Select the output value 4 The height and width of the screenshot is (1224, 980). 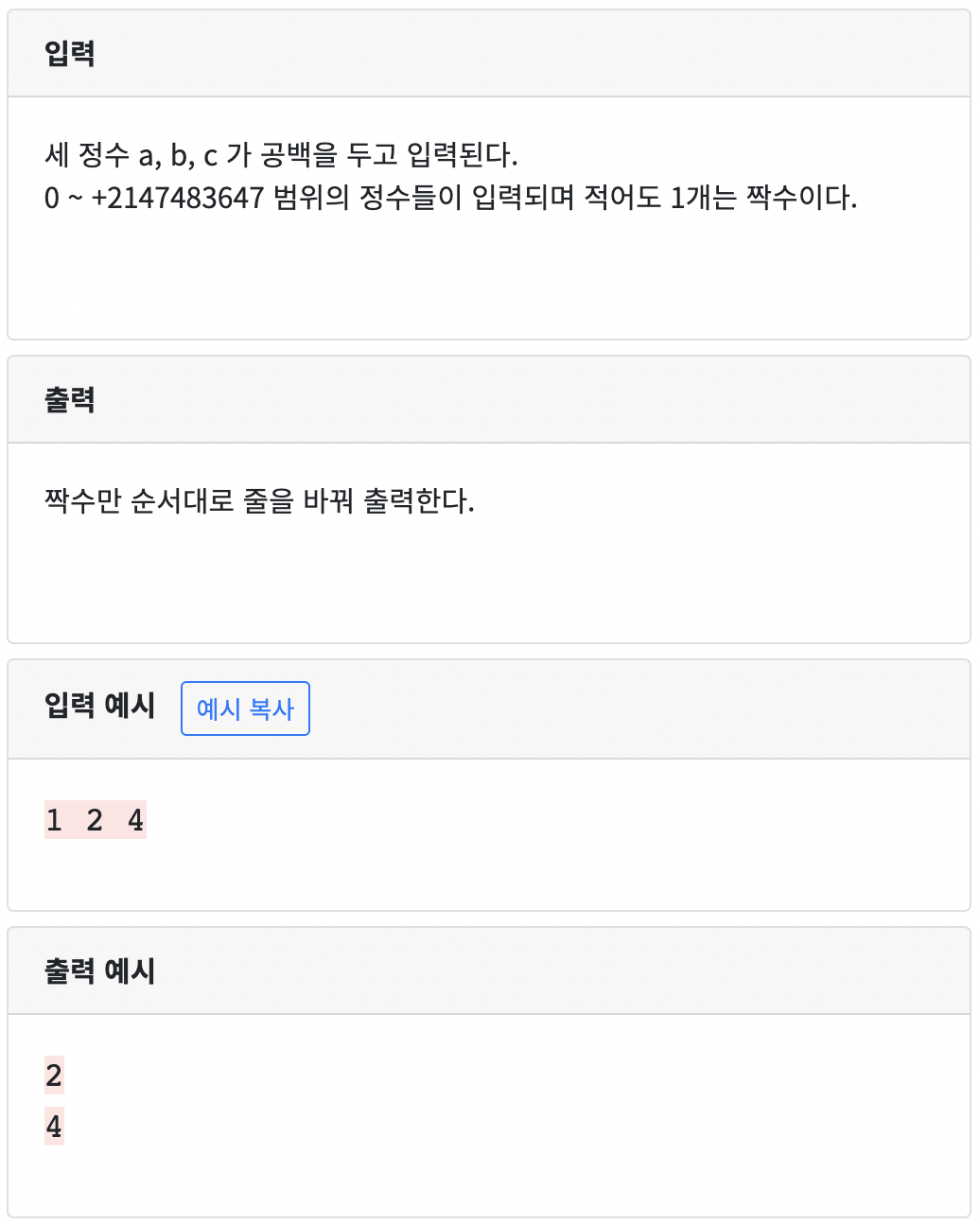point(54,1127)
